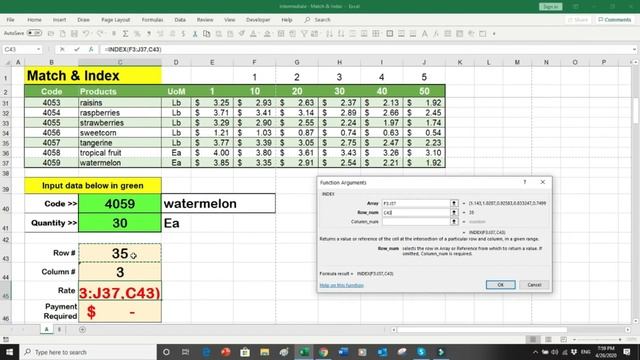Click the Copy icon in the toolbar

click(x=207, y=34)
